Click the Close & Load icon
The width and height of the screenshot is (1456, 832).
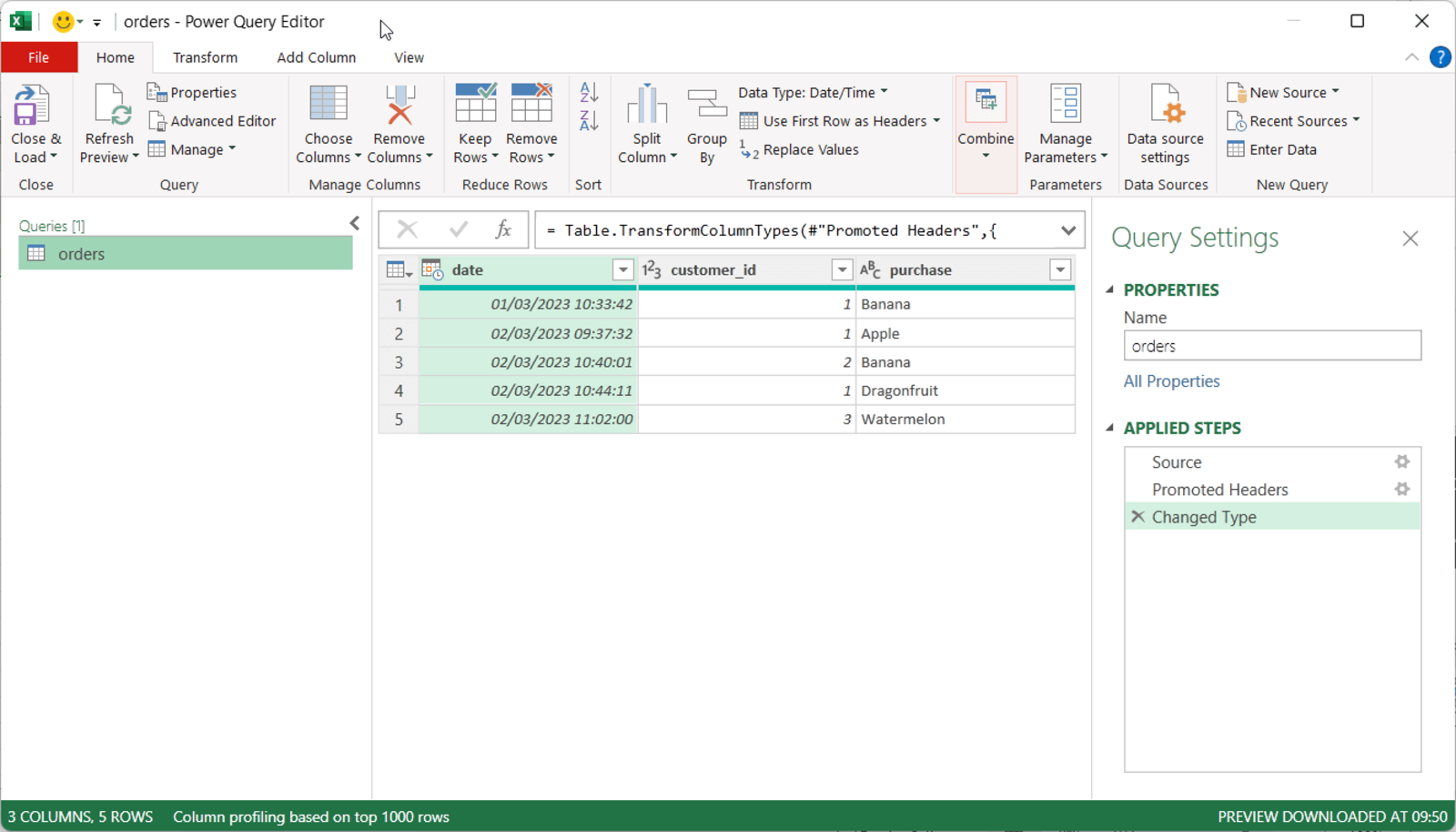33,106
